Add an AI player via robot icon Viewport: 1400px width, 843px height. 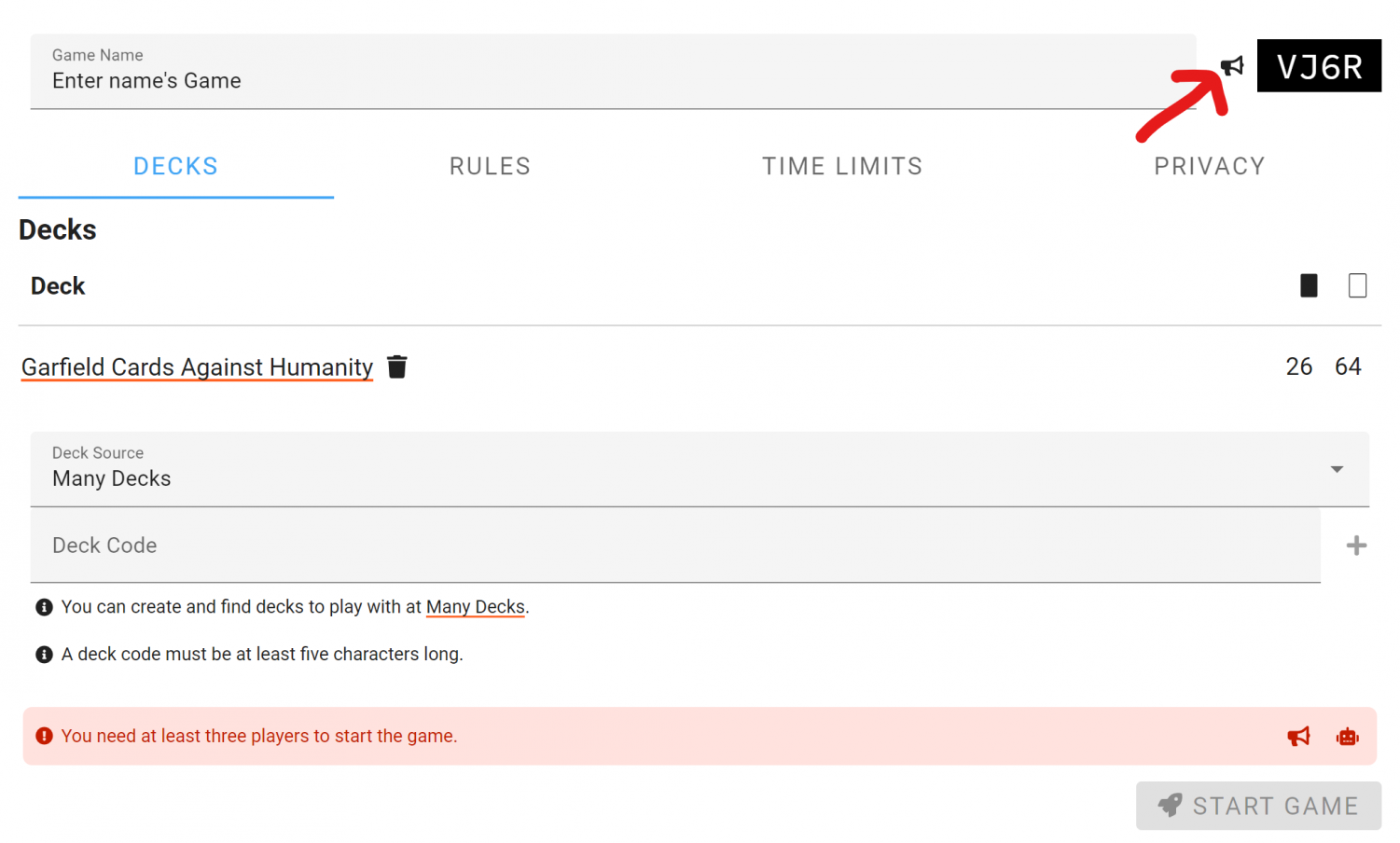click(1347, 737)
